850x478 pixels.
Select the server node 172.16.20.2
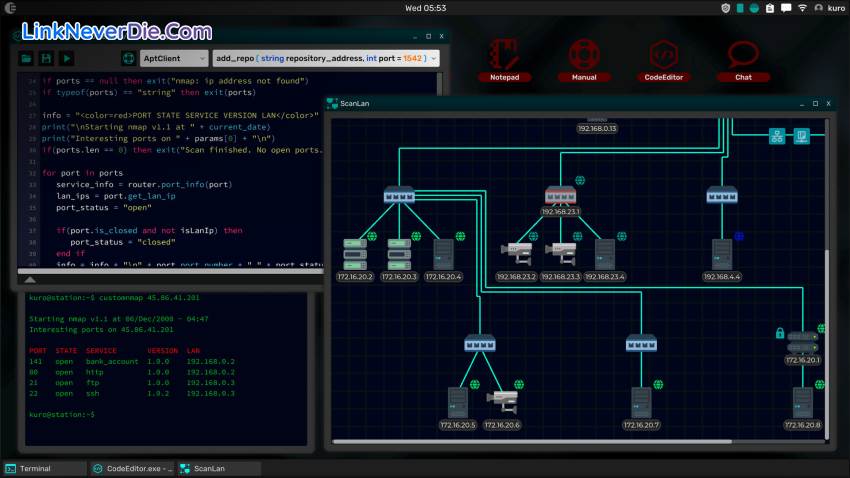click(x=354, y=254)
